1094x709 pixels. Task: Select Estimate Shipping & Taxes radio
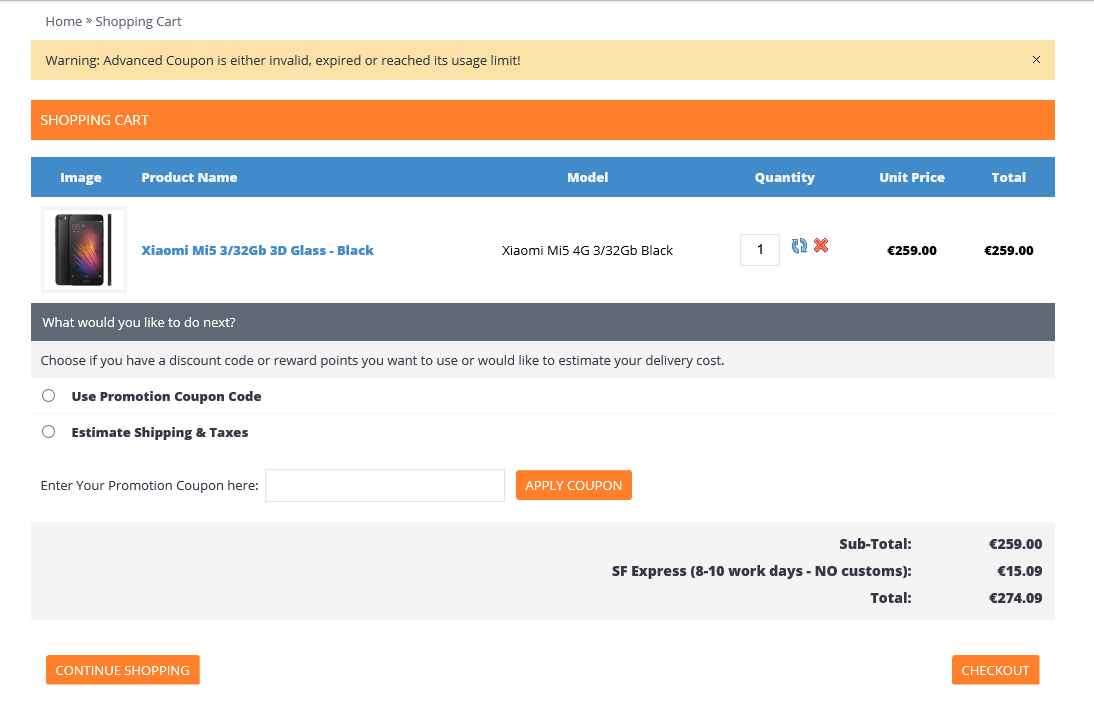(x=48, y=432)
